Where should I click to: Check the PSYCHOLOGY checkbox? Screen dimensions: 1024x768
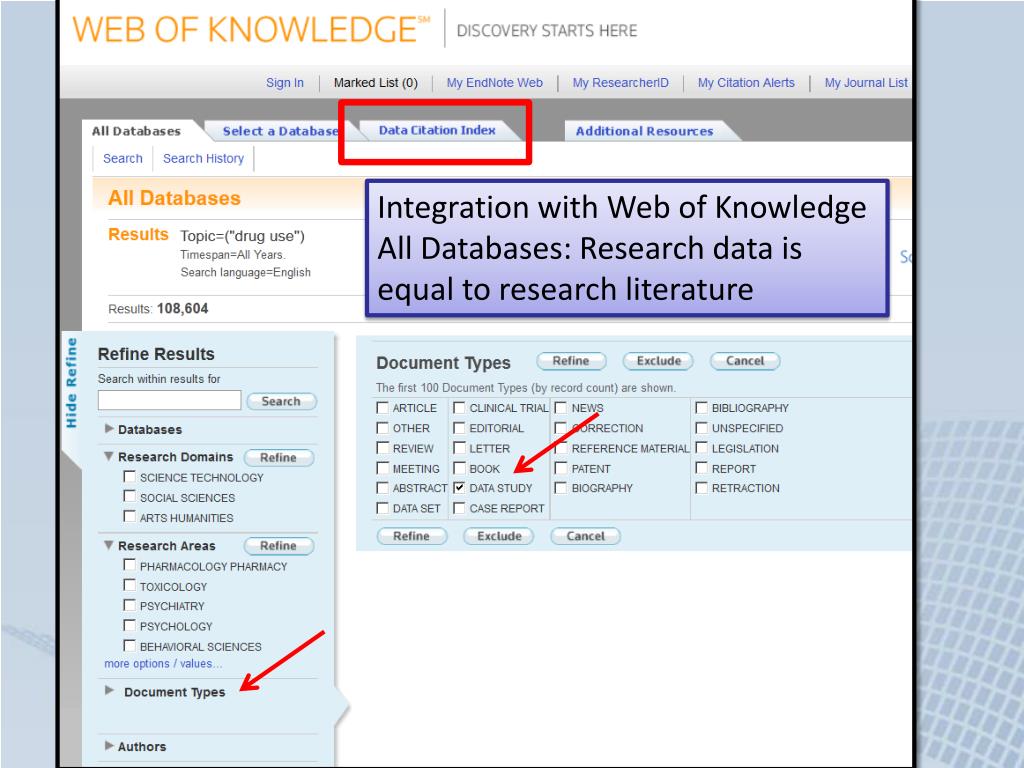(129, 626)
